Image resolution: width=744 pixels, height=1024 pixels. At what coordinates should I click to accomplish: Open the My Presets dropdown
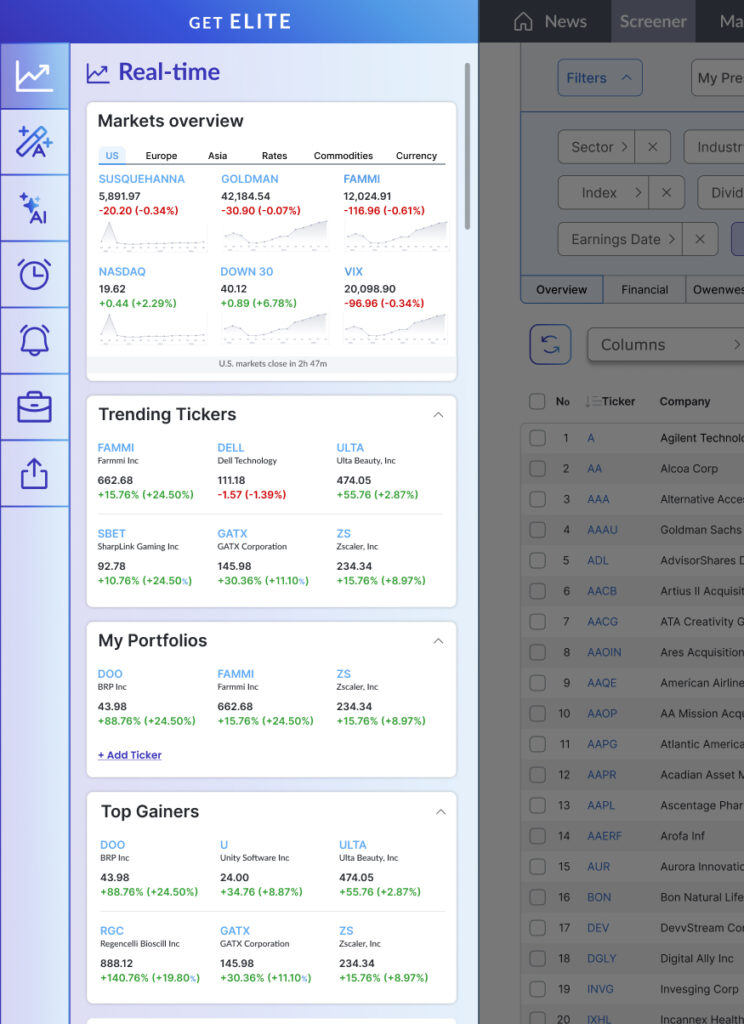click(718, 78)
